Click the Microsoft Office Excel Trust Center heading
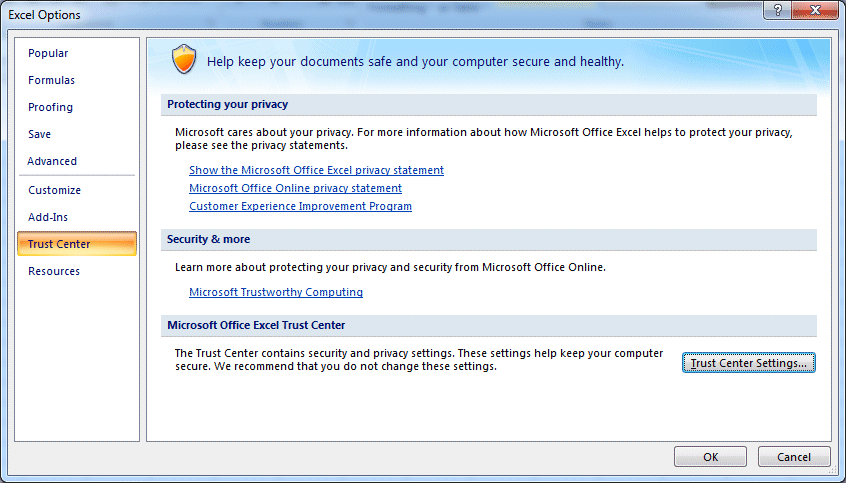 point(256,325)
